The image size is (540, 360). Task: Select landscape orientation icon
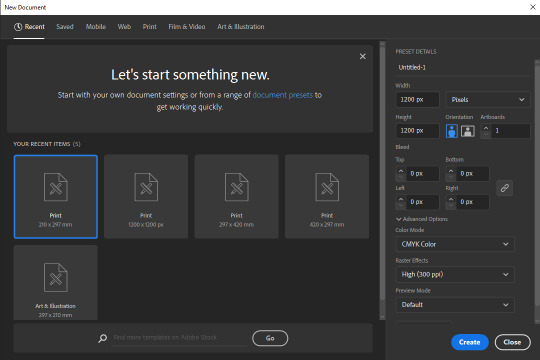(x=468, y=131)
